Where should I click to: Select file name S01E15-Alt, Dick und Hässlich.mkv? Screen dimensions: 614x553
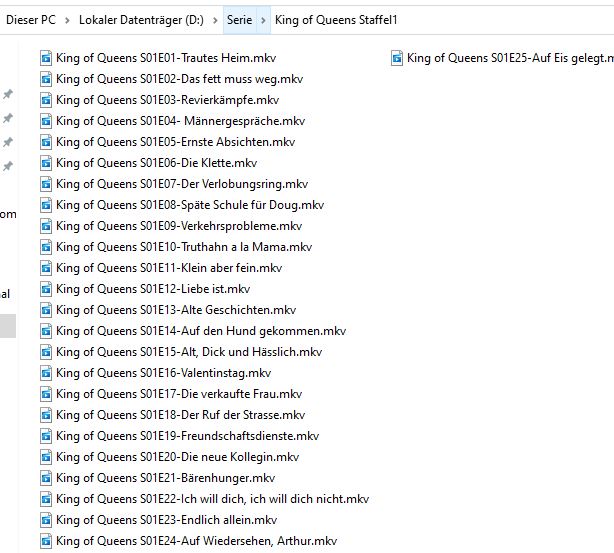tap(189, 352)
